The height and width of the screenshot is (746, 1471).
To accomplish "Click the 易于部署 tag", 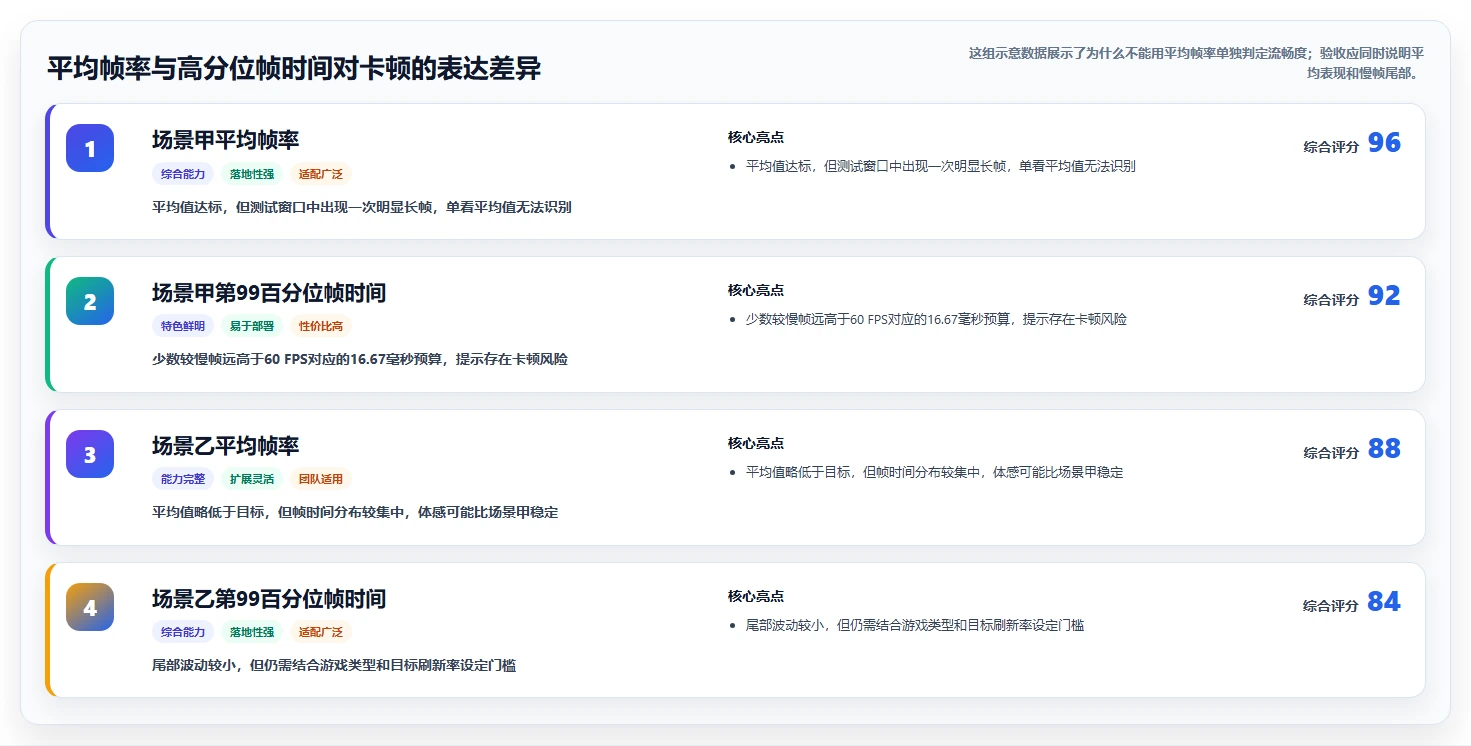I will tap(252, 326).
